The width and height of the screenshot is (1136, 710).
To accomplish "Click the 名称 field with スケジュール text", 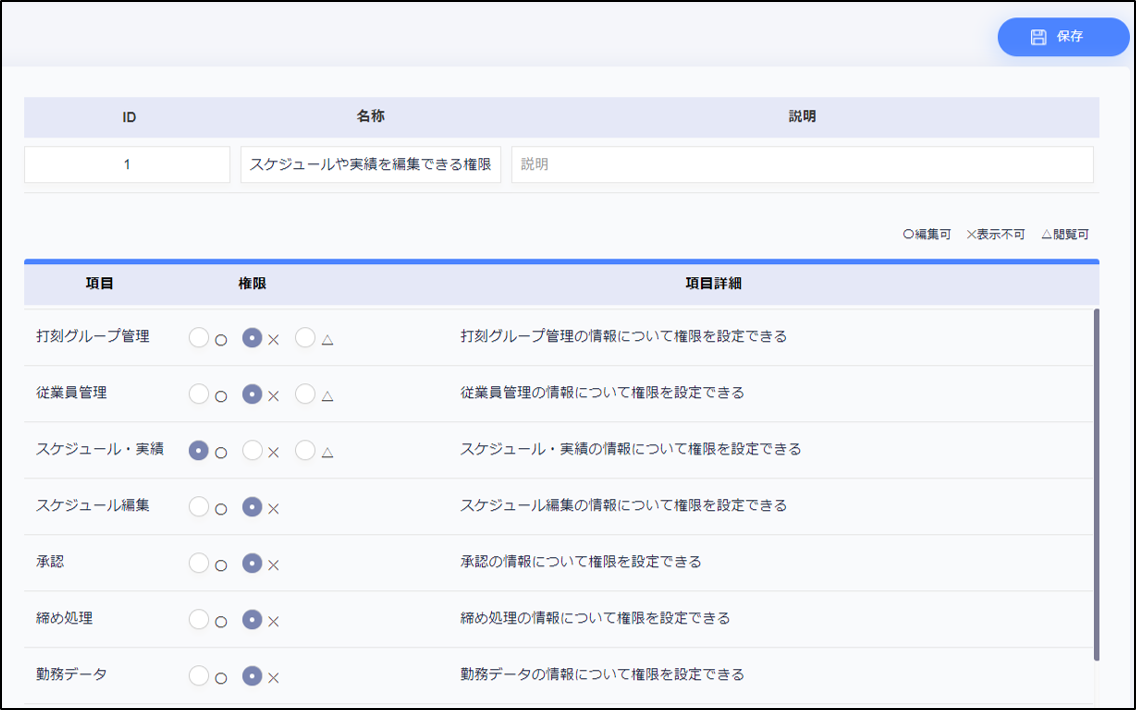I will click(x=370, y=165).
